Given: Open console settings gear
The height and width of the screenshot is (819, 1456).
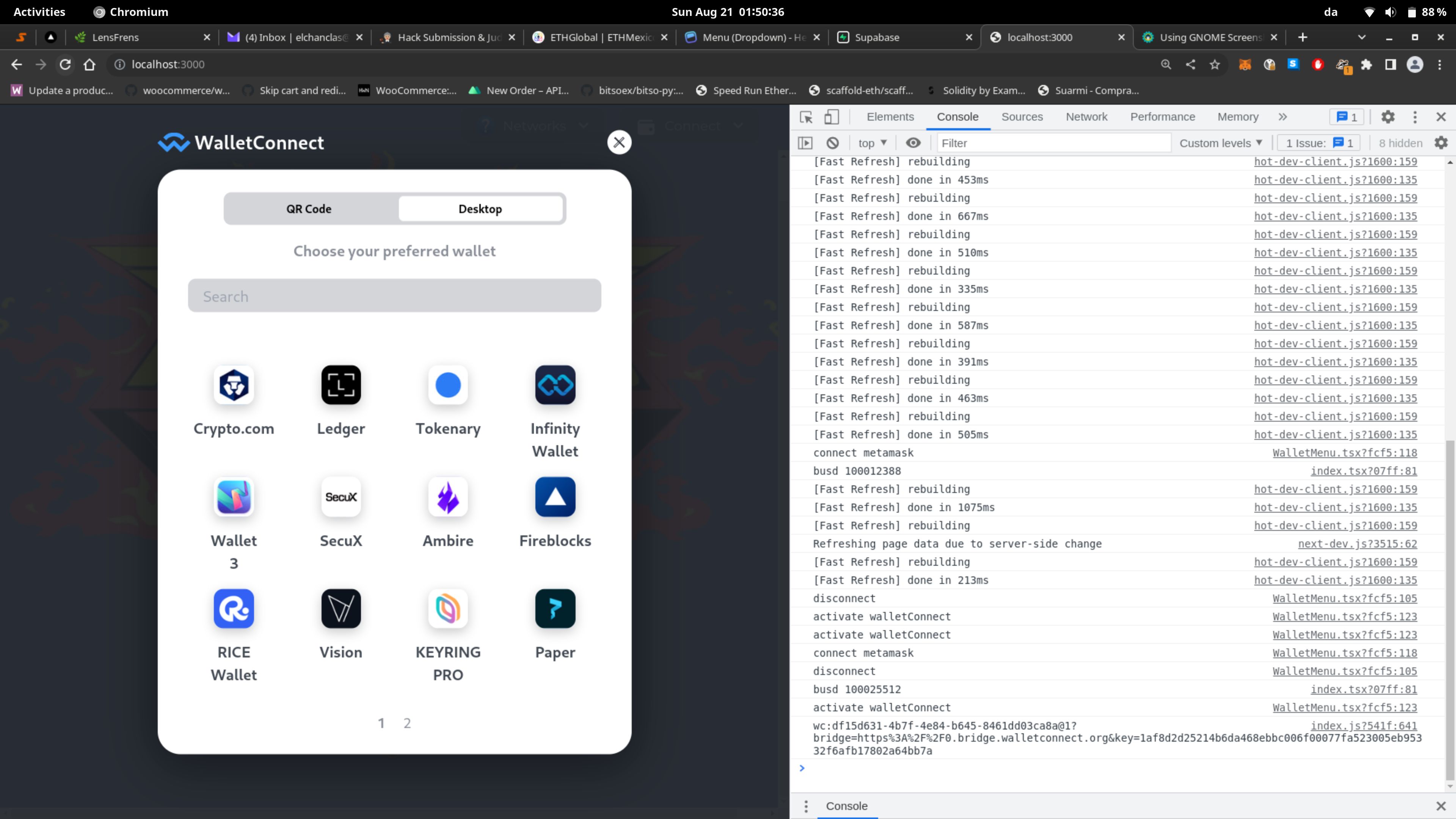Looking at the screenshot, I should pos(1441,143).
